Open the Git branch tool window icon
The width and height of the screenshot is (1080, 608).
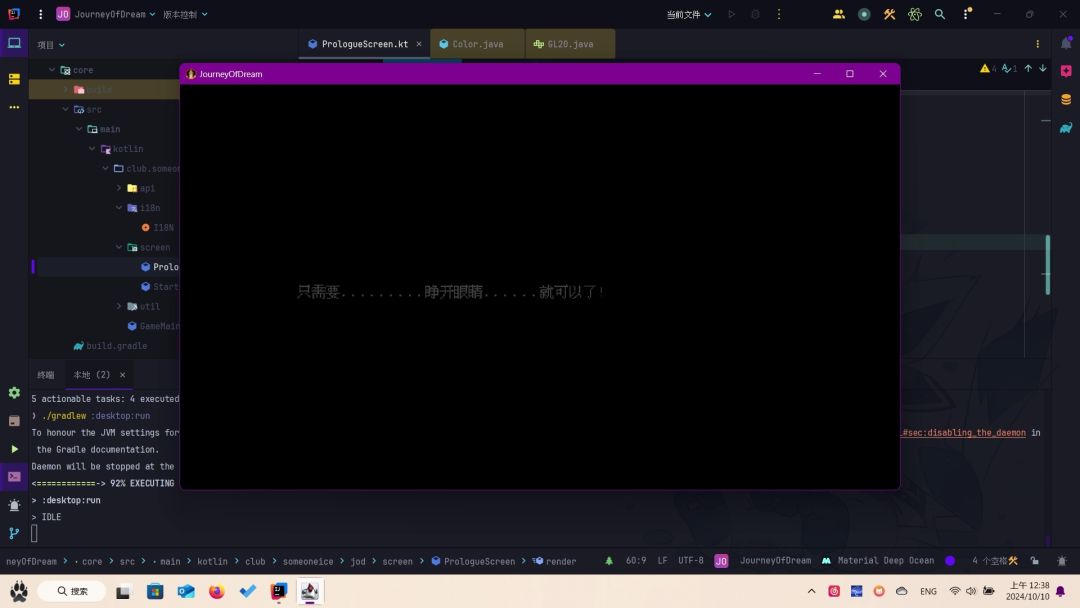tap(14, 533)
